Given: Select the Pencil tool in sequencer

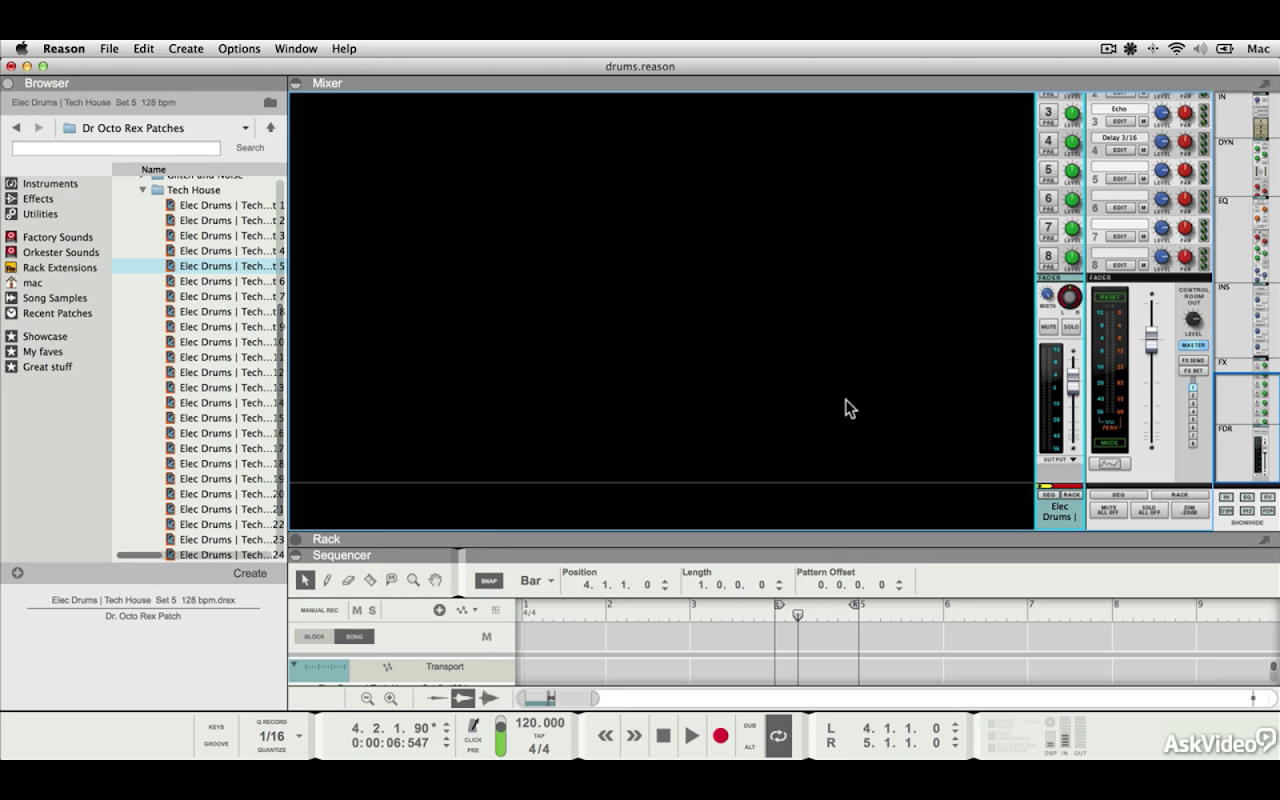Looking at the screenshot, I should pos(327,580).
